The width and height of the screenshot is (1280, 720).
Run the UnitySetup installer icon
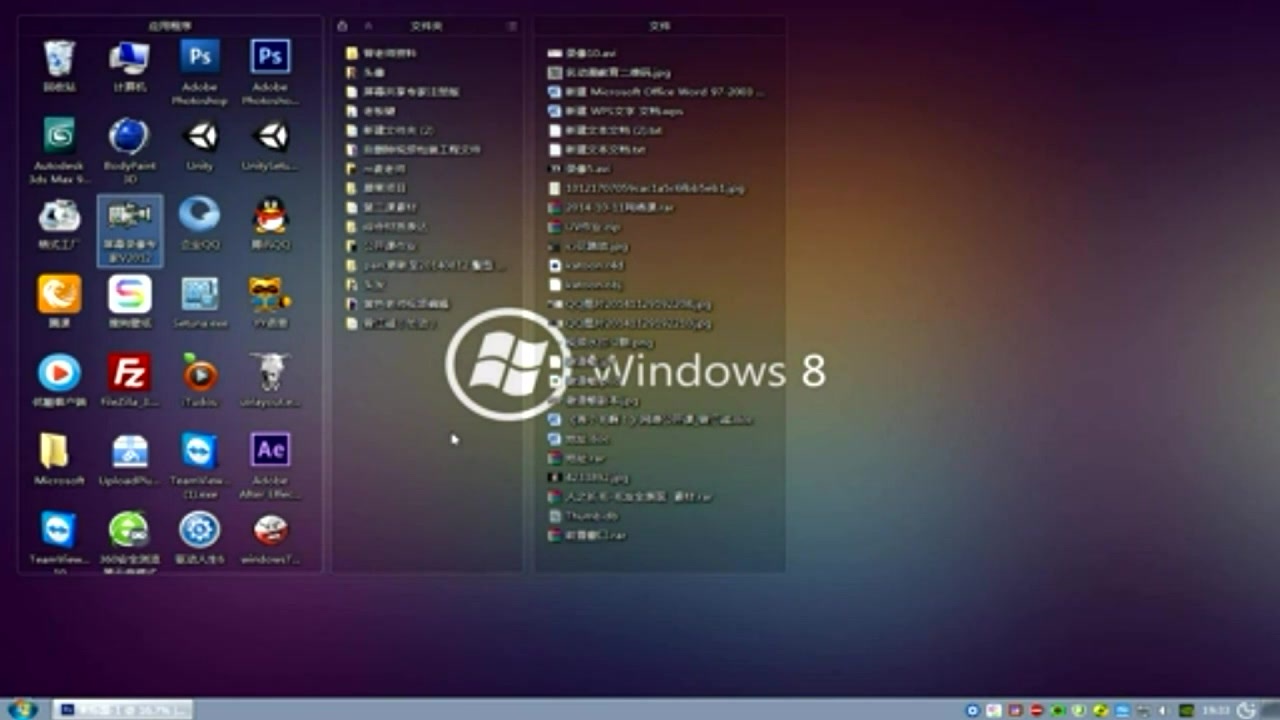[270, 144]
